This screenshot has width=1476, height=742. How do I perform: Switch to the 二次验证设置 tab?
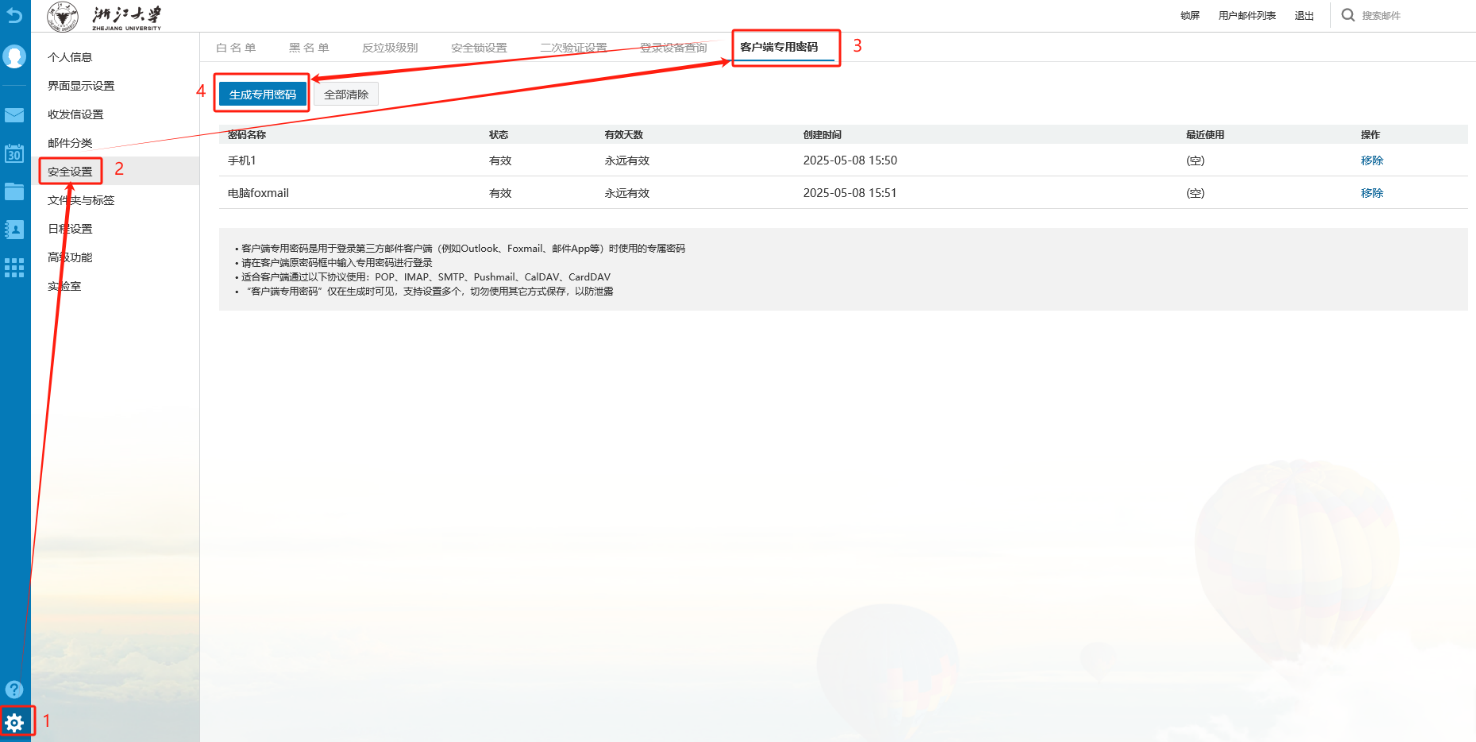tap(573, 48)
